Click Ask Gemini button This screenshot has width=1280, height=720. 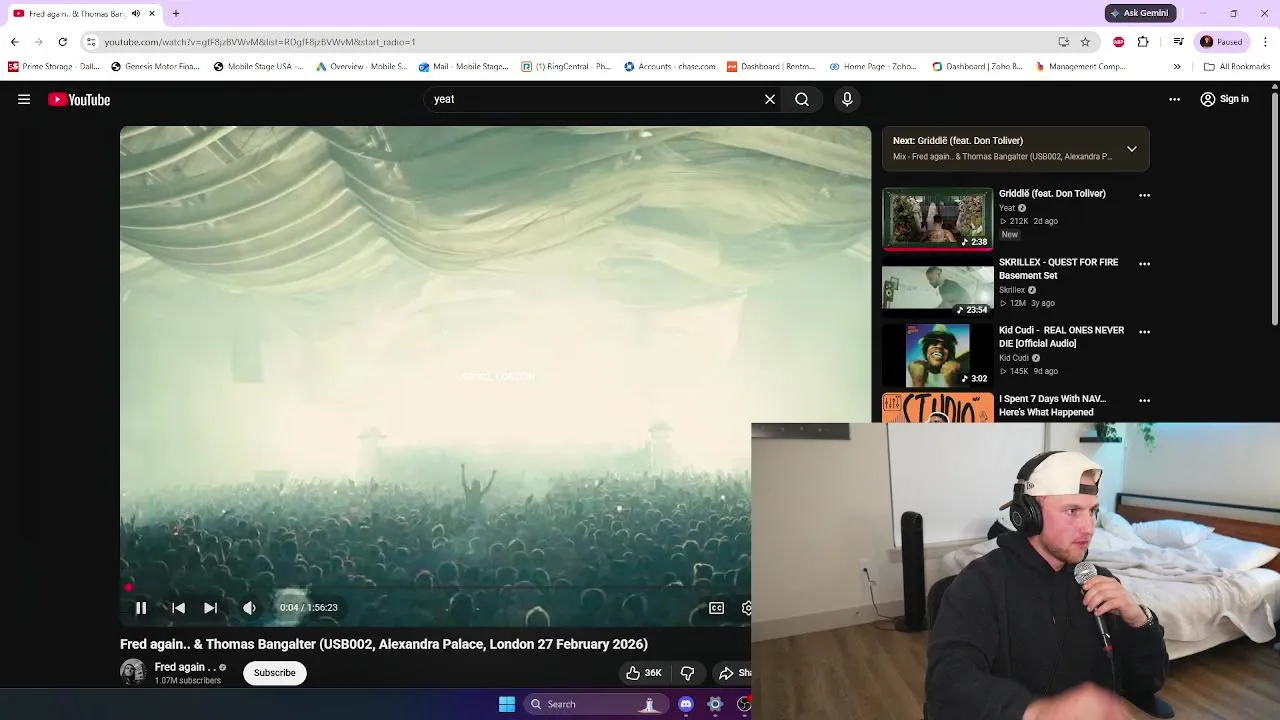tap(1138, 13)
